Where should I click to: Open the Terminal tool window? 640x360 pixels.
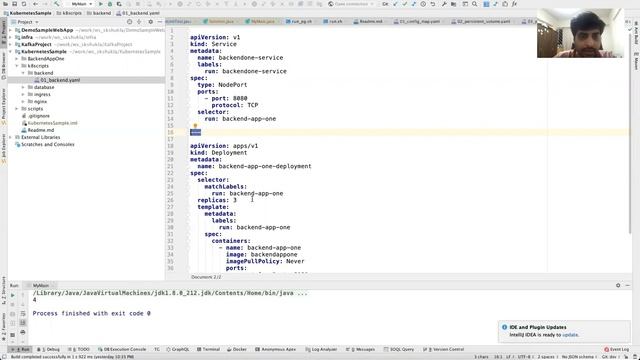(208, 349)
